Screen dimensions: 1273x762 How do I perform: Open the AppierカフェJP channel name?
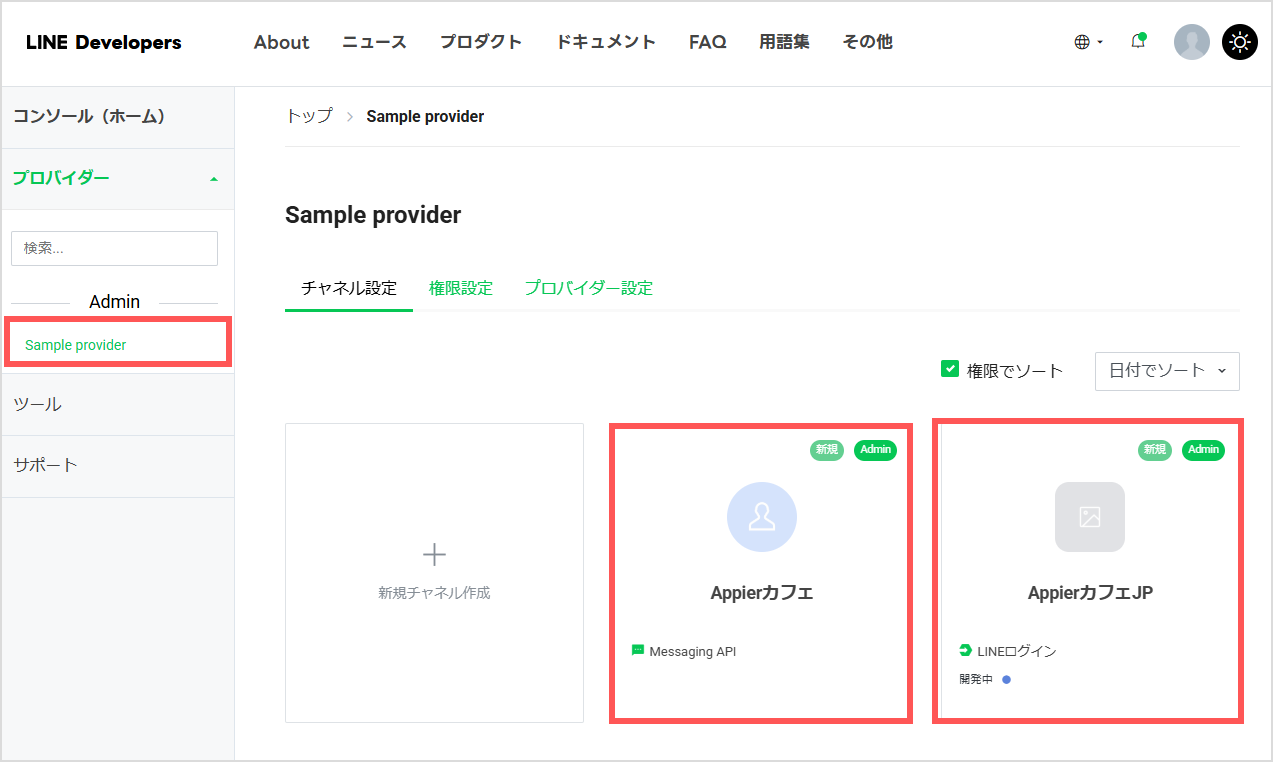pos(1090,593)
